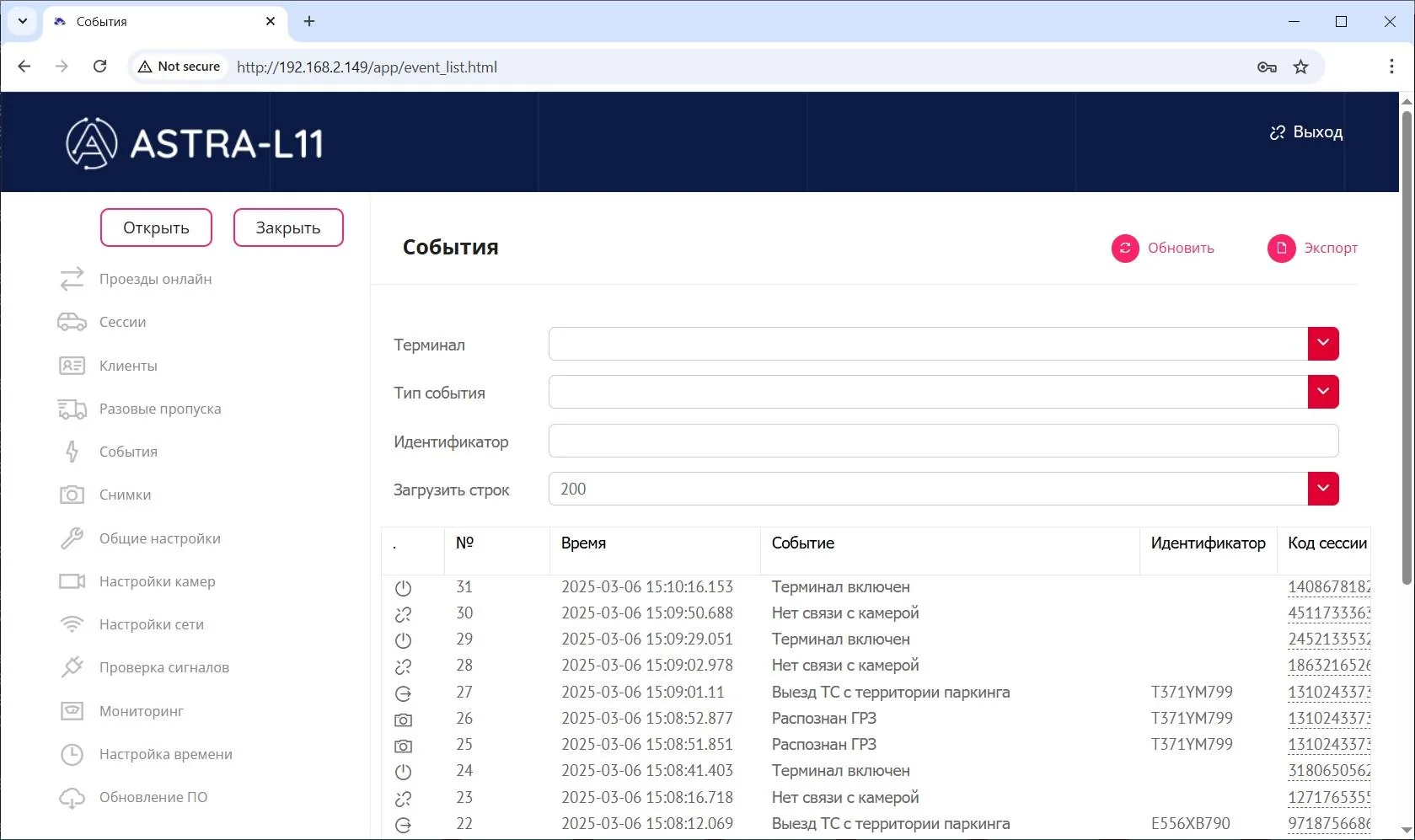Open the Загрузить строк dropdown arrow
Viewport: 1415px width, 840px height.
coord(1323,489)
